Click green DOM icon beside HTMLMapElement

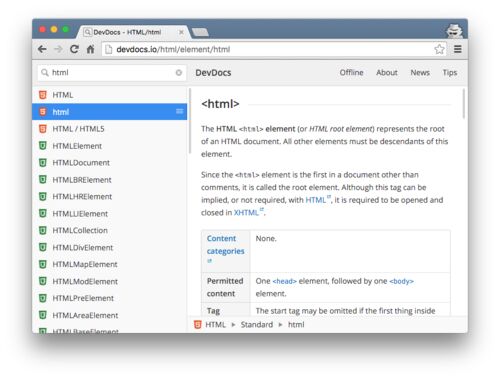click(x=43, y=264)
